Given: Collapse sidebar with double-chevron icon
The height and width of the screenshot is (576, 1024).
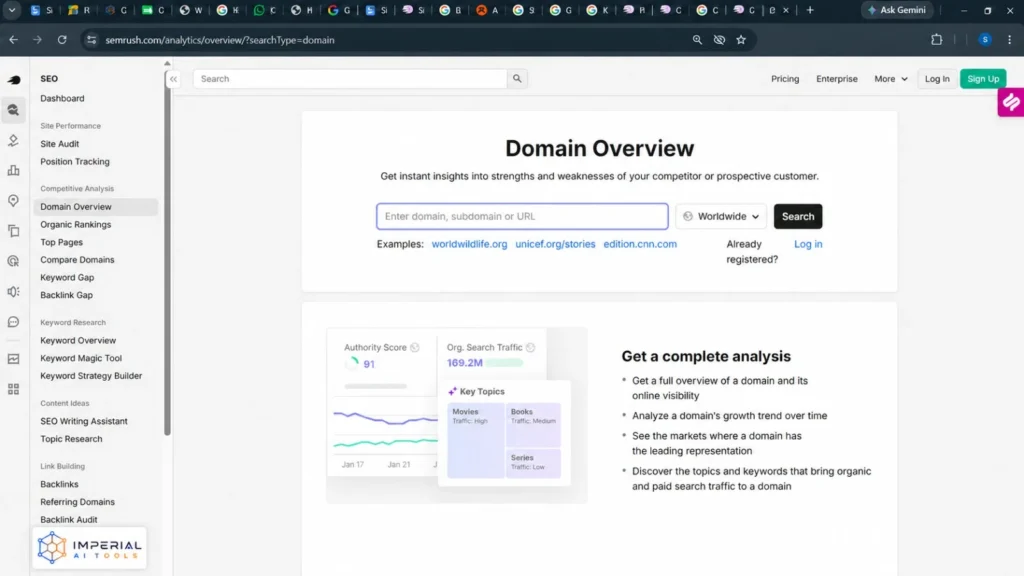Looking at the screenshot, I should click(173, 79).
